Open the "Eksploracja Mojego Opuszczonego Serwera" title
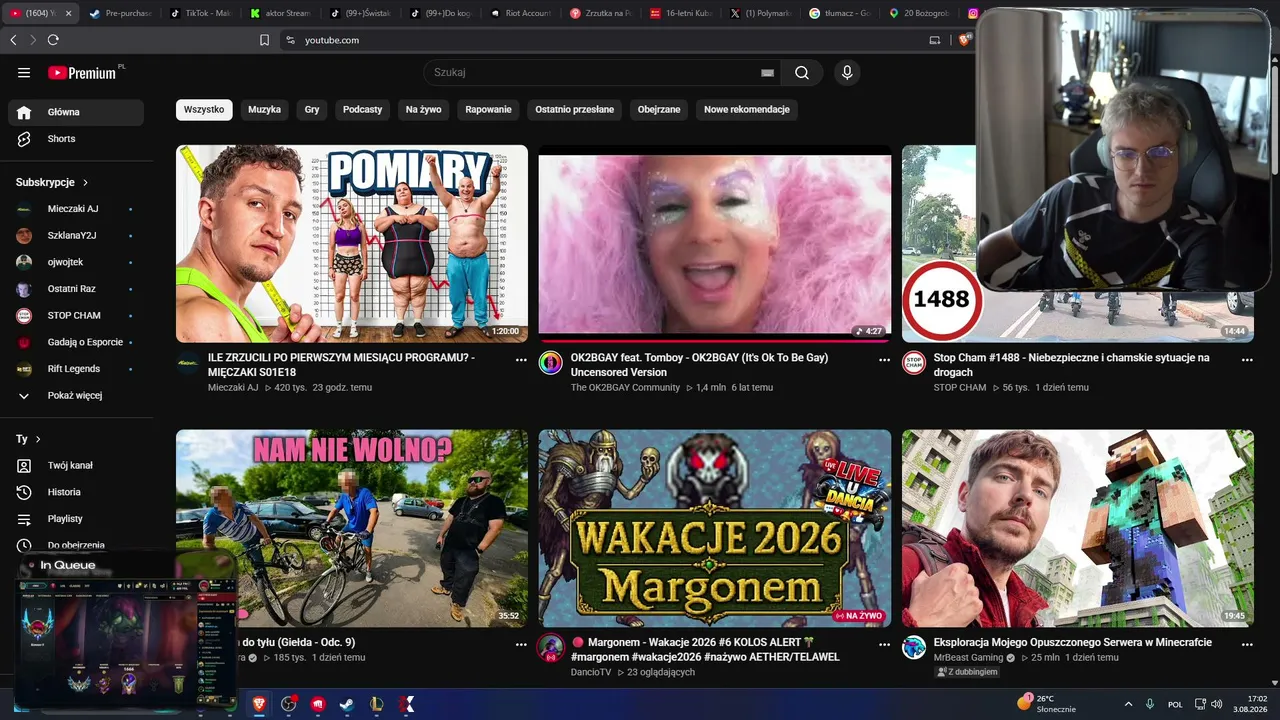1280x720 pixels. click(x=1073, y=642)
